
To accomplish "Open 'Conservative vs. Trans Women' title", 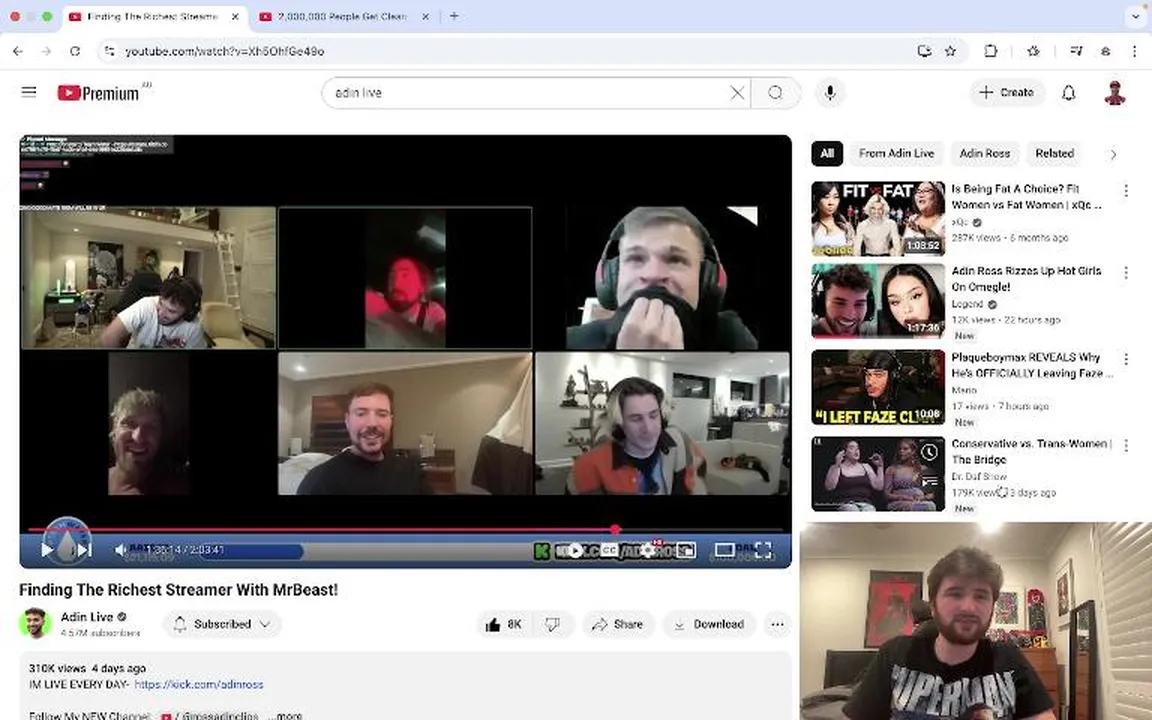I will pyautogui.click(x=1032, y=451).
